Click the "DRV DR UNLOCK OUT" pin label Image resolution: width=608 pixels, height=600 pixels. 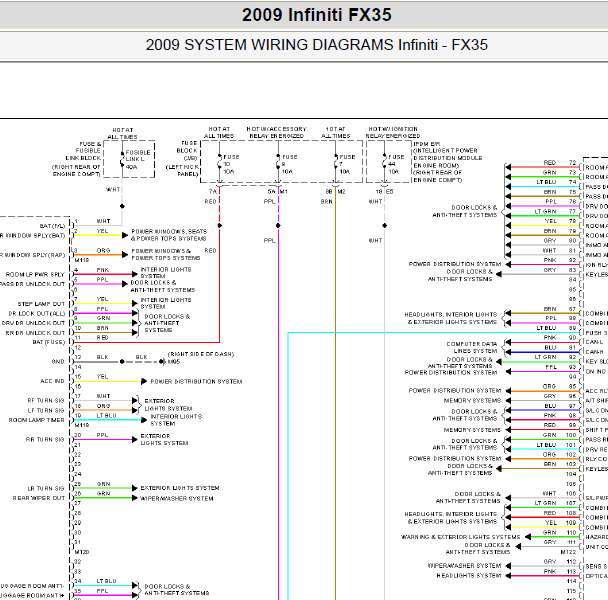(x=33, y=323)
